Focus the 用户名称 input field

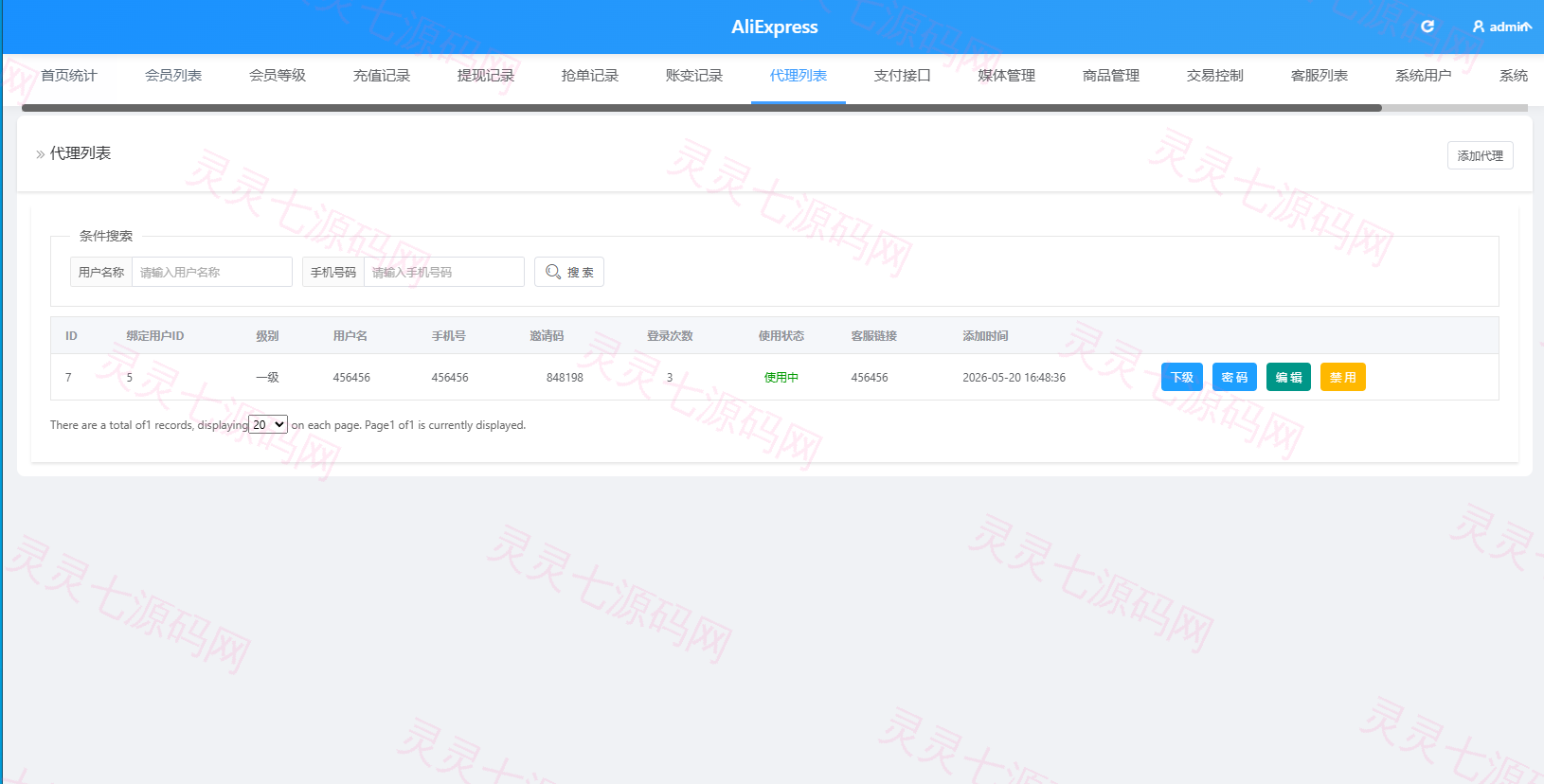pyautogui.click(x=212, y=272)
